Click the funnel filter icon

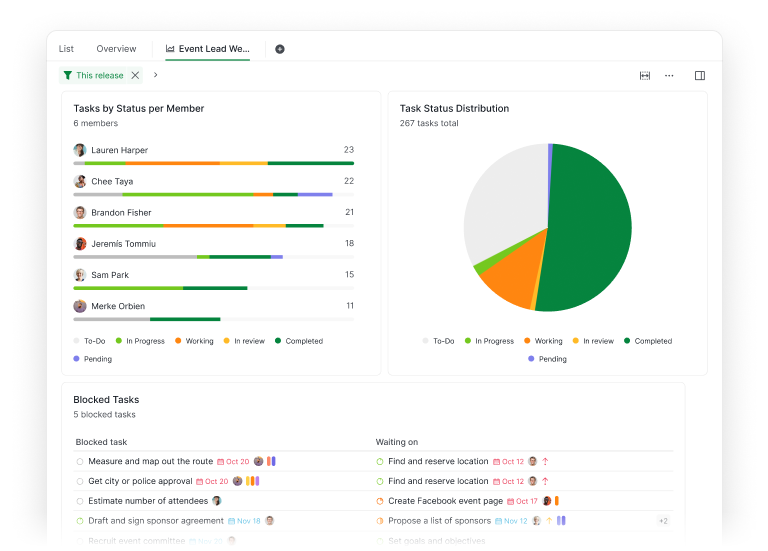click(68, 75)
